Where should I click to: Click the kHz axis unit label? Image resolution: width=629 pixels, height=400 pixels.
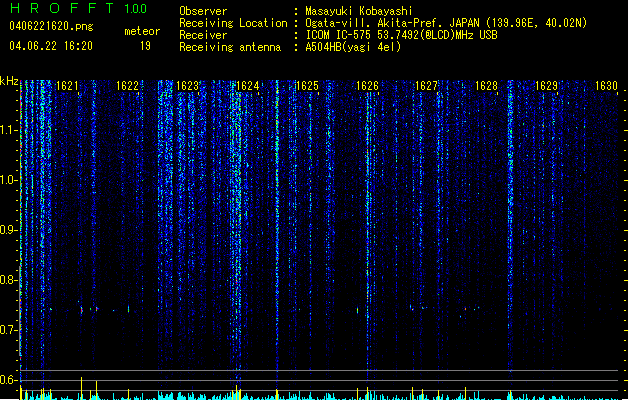click(x=9, y=81)
